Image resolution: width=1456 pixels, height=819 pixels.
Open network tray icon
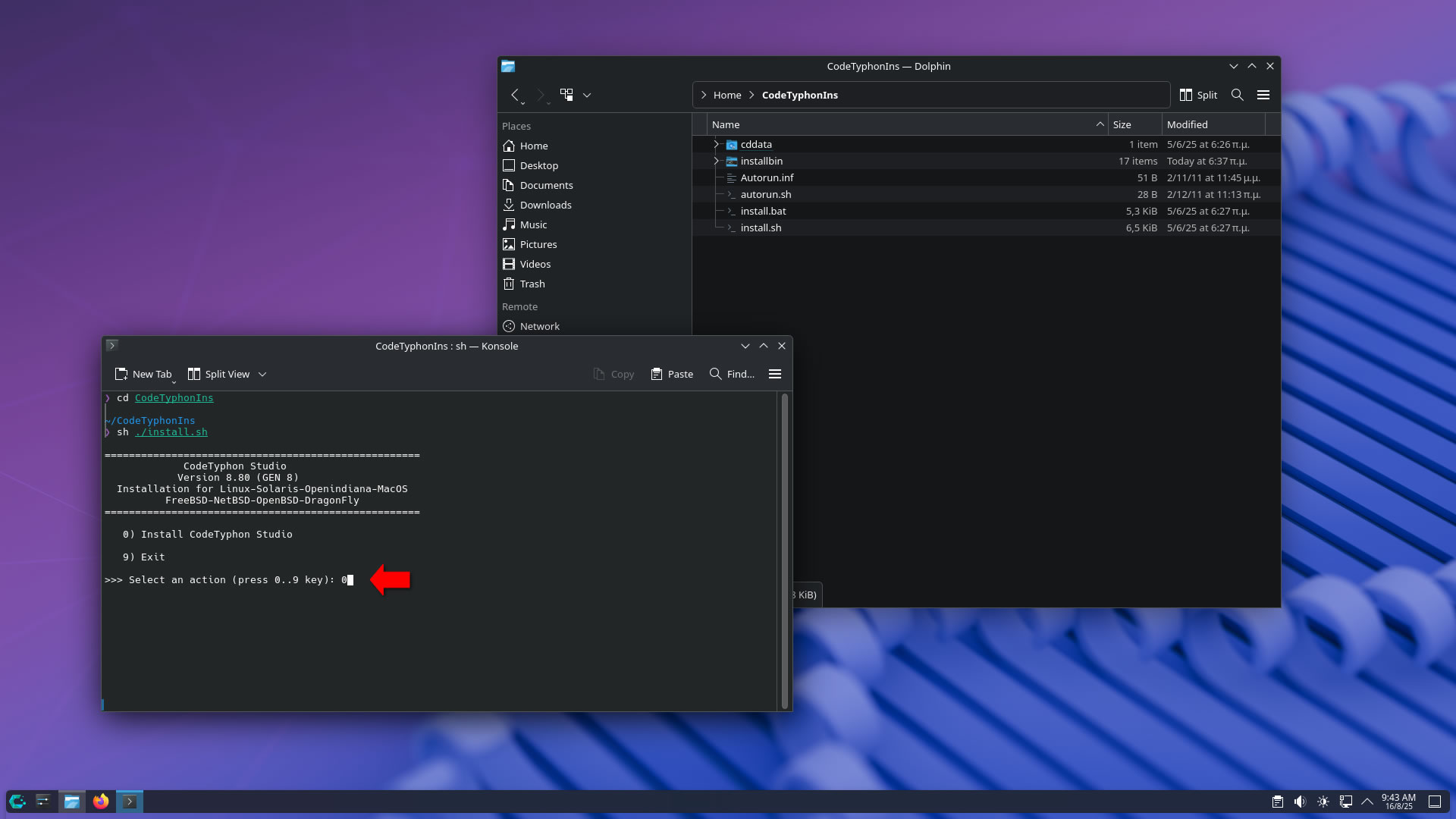coord(1346,802)
